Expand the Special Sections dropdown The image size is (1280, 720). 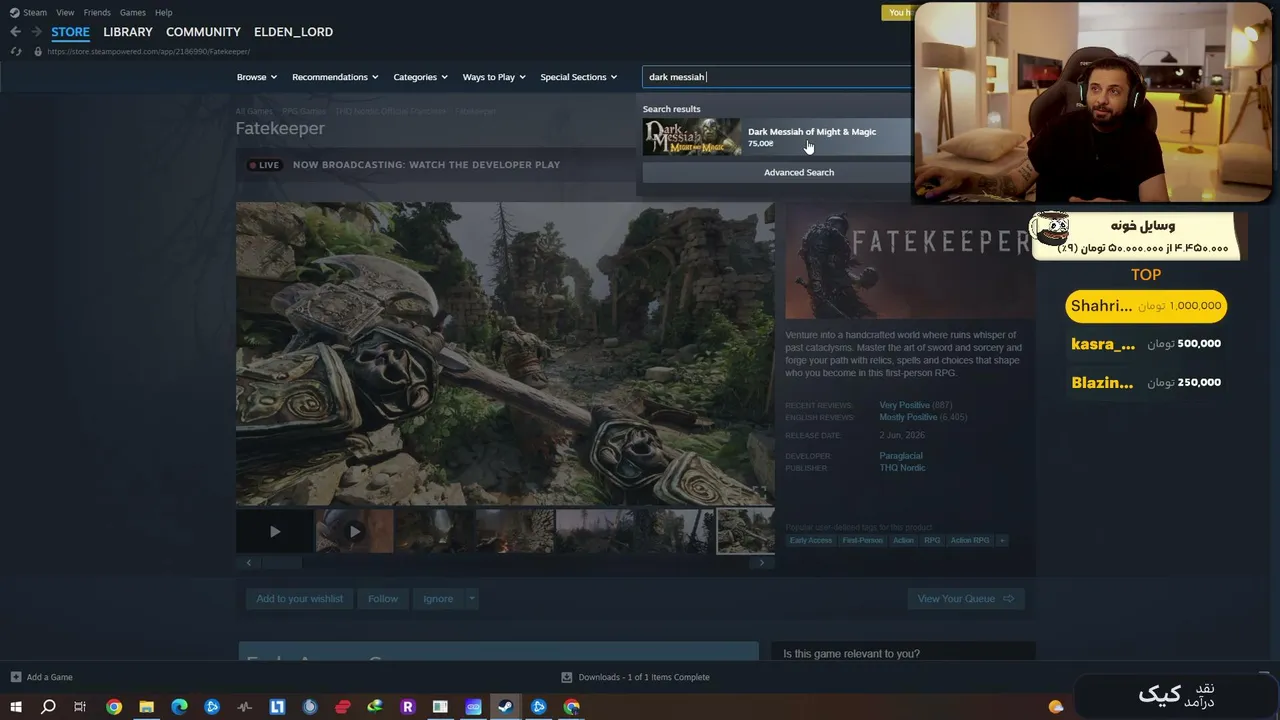(x=579, y=77)
